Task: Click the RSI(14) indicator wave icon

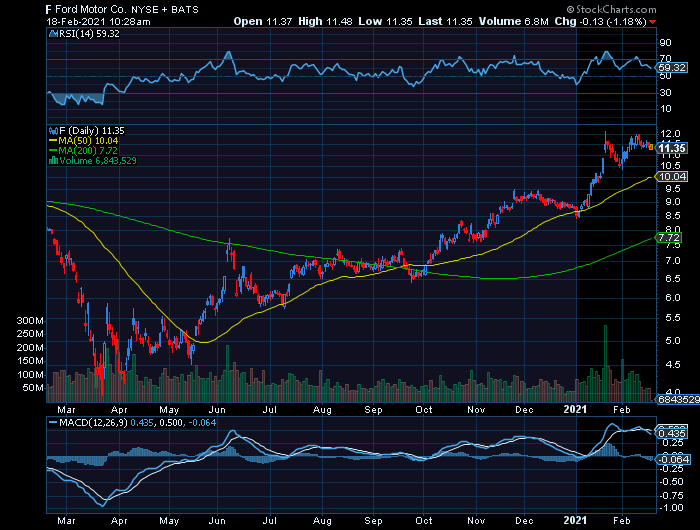Action: (54, 33)
